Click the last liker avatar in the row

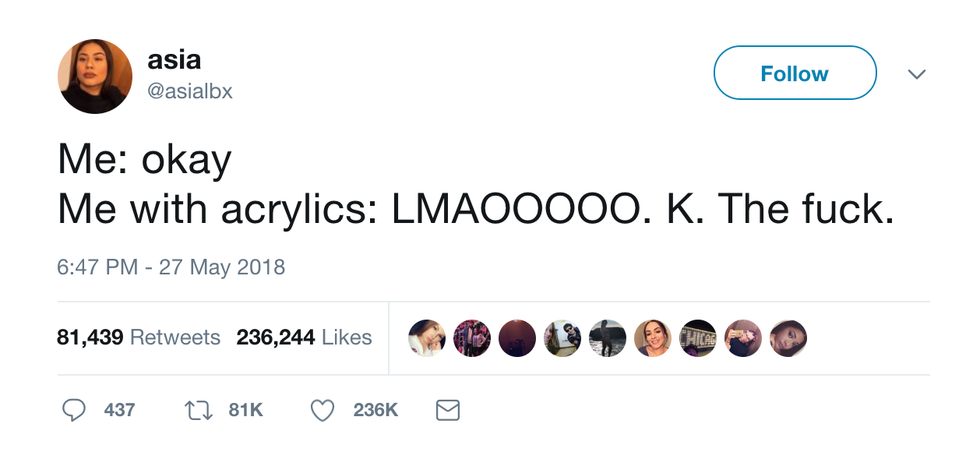(788, 338)
